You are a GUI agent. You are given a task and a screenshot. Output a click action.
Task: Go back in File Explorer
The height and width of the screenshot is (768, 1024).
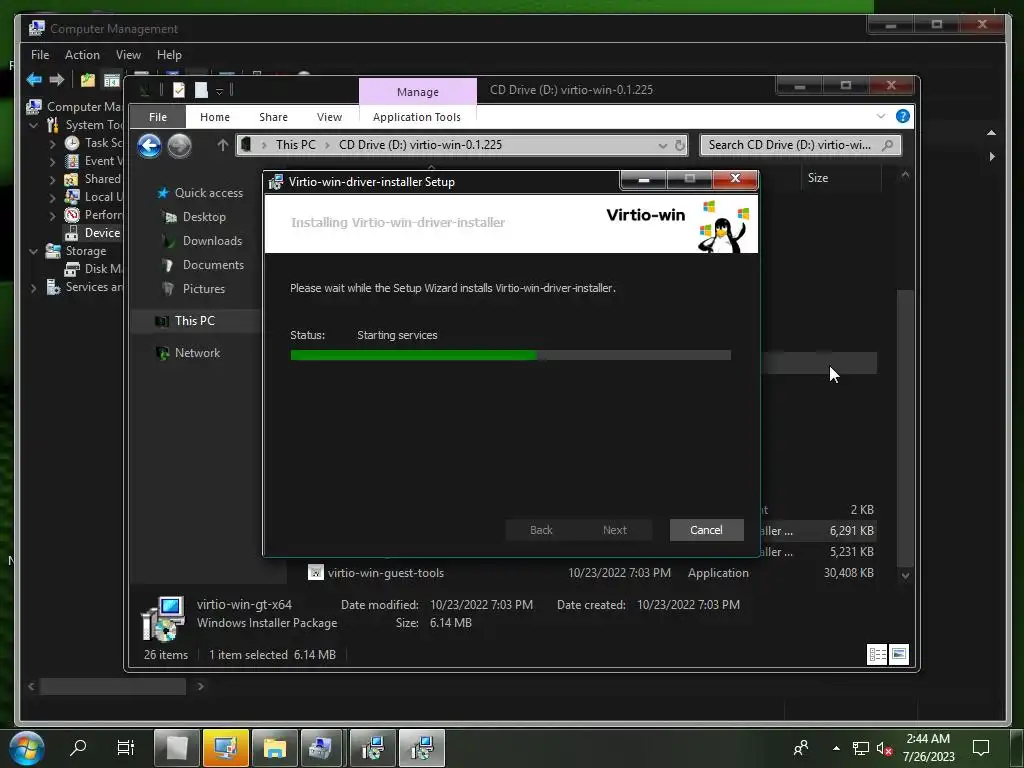150,146
